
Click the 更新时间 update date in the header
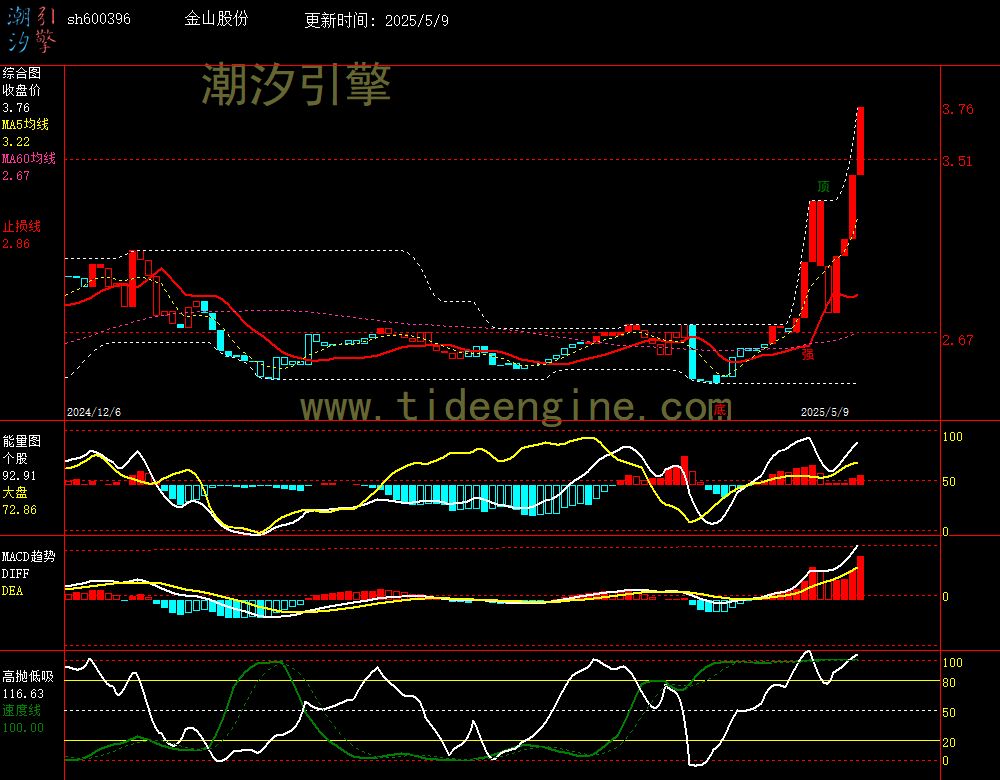click(x=376, y=20)
